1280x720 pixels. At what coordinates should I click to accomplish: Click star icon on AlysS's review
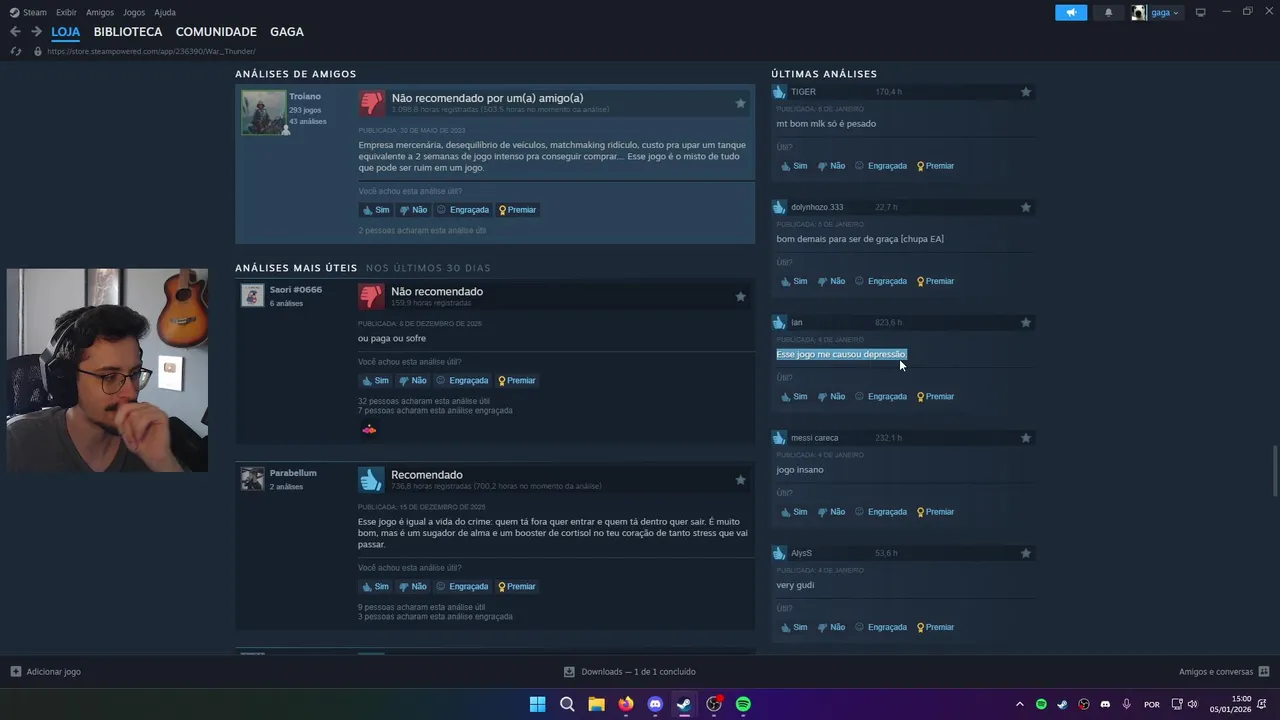[1025, 553]
